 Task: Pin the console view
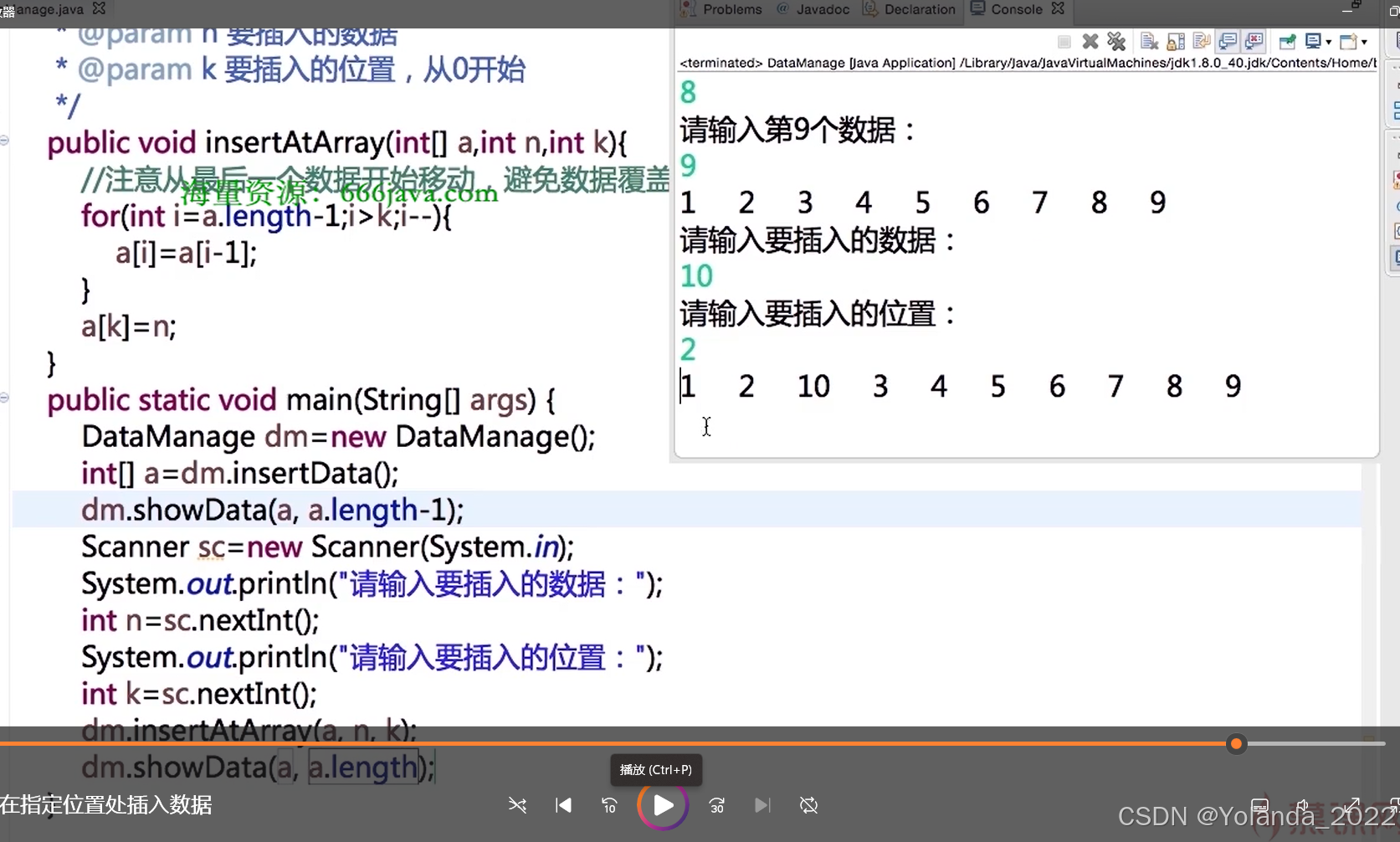[x=1287, y=41]
